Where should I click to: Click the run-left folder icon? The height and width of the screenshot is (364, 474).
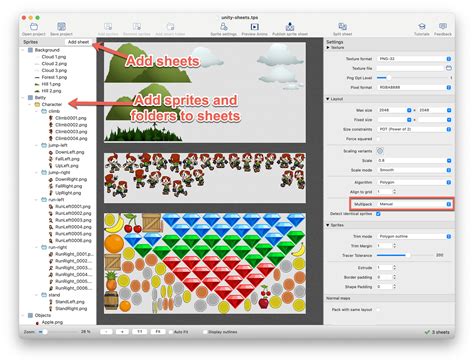pyautogui.click(x=44, y=200)
